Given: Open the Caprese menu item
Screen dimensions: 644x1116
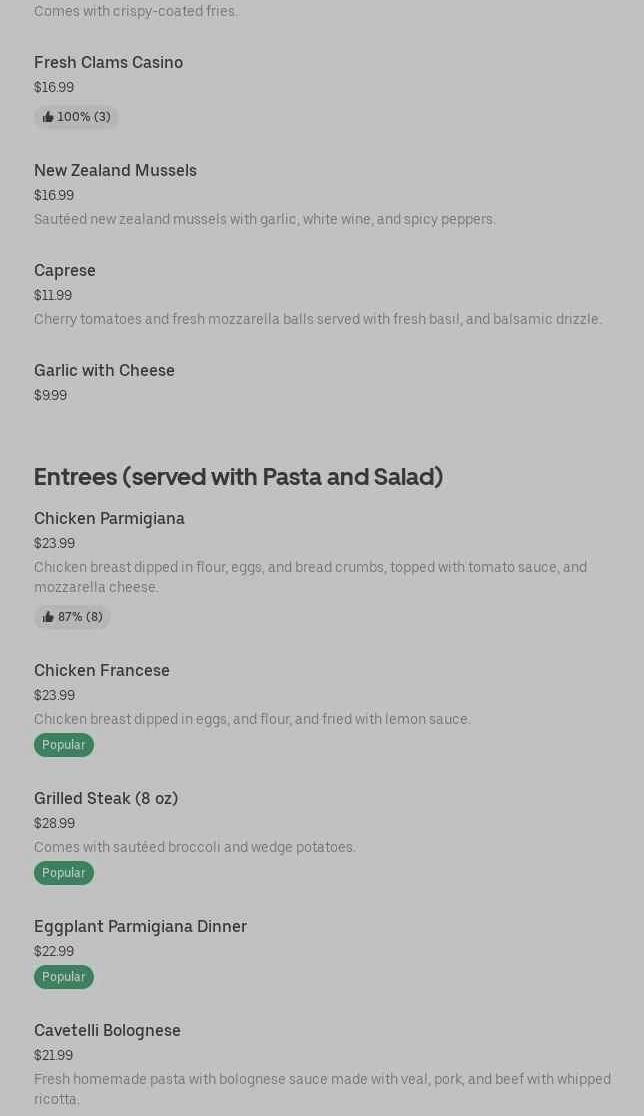Looking at the screenshot, I should 65,270.
